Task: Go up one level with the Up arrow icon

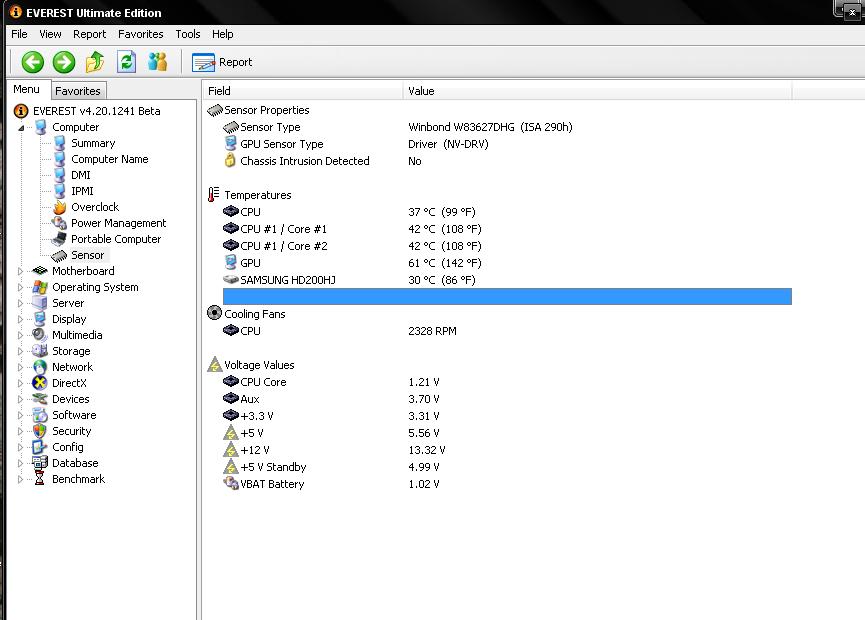Action: point(95,62)
